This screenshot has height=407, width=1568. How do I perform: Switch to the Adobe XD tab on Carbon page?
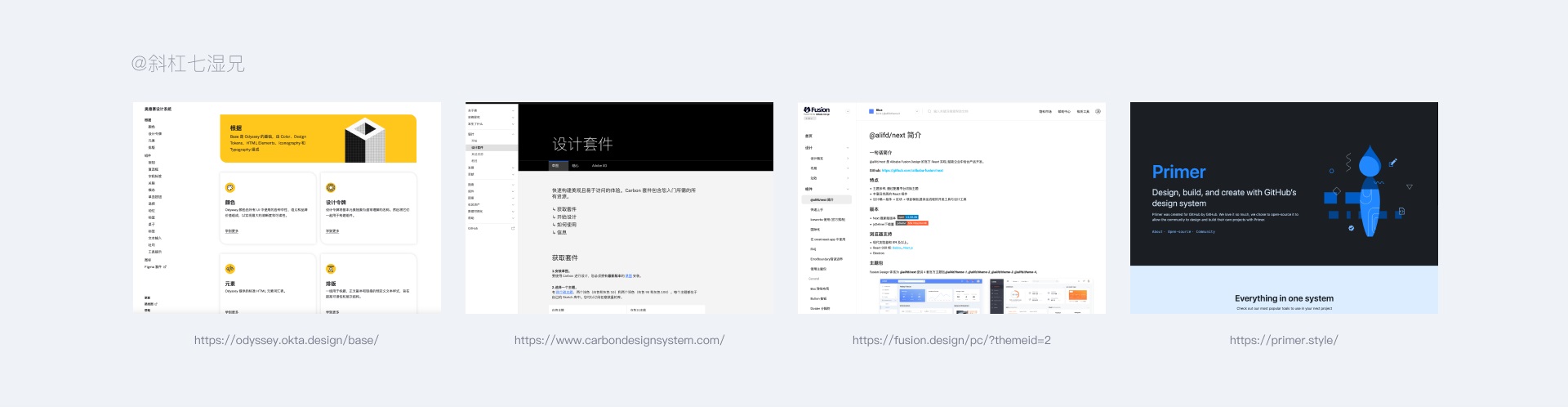coord(599,166)
